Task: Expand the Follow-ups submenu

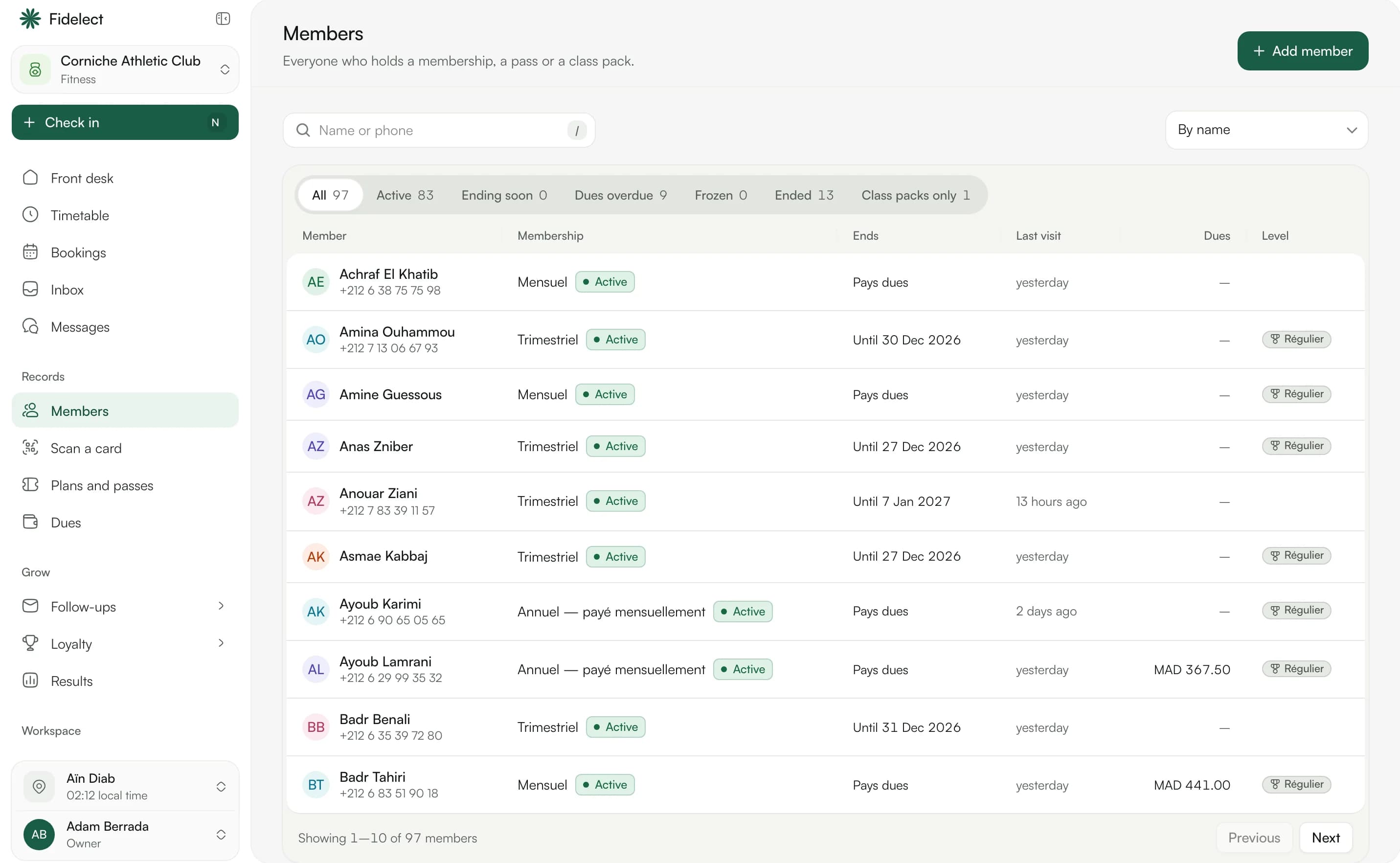Action: click(x=221, y=606)
